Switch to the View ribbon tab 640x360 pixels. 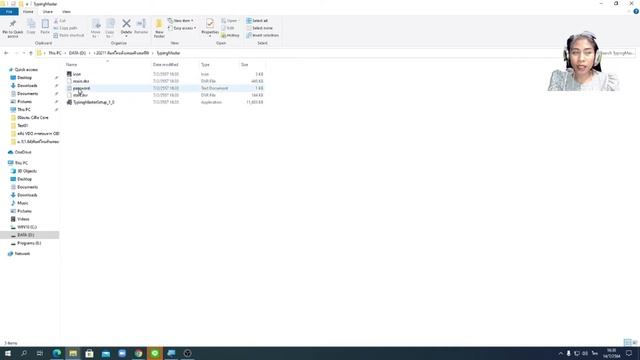pyautogui.click(x=66, y=12)
